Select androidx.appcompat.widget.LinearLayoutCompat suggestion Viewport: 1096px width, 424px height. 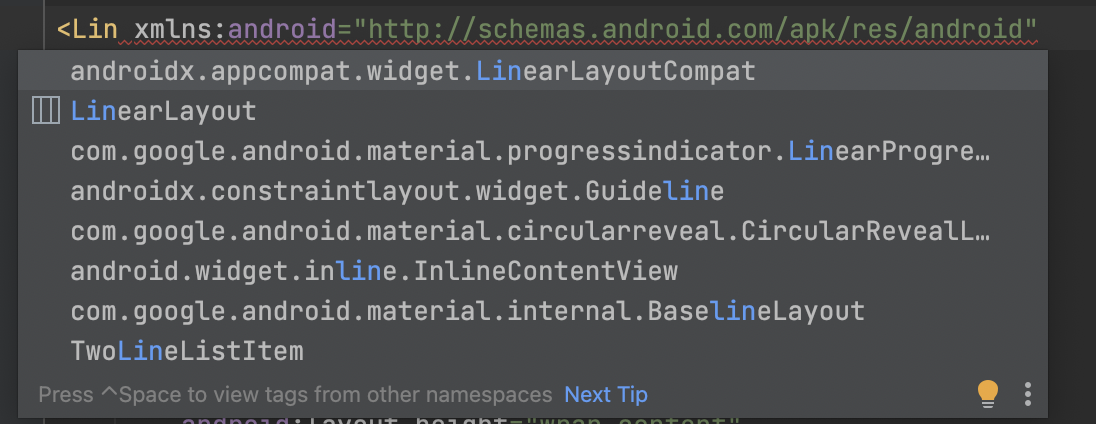tap(533, 71)
